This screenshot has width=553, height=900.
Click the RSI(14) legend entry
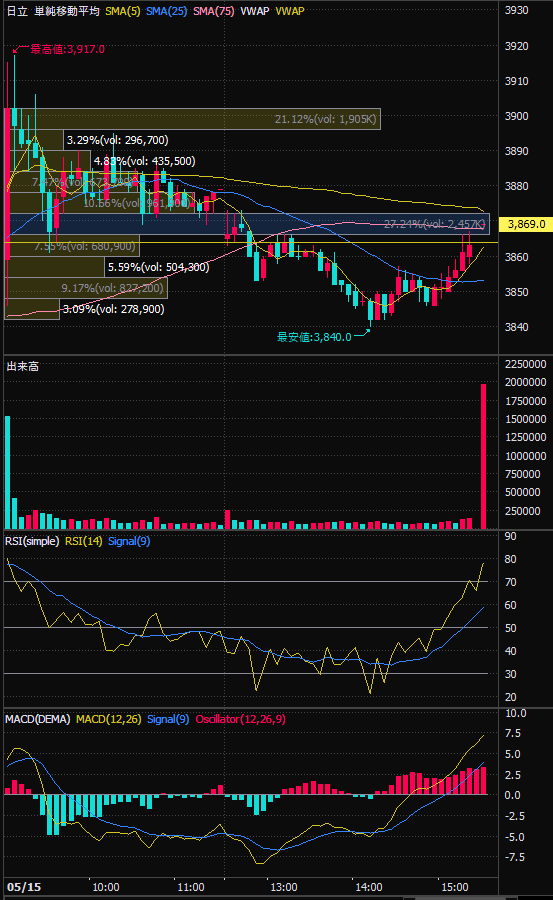click(83, 541)
